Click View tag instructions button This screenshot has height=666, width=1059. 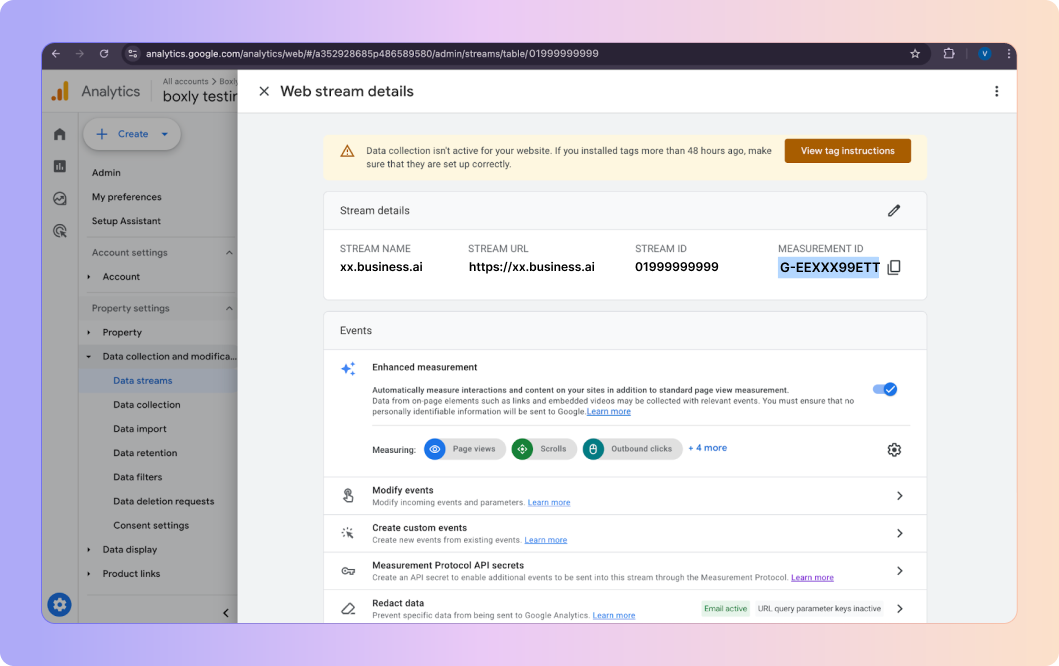pyautogui.click(x=848, y=151)
